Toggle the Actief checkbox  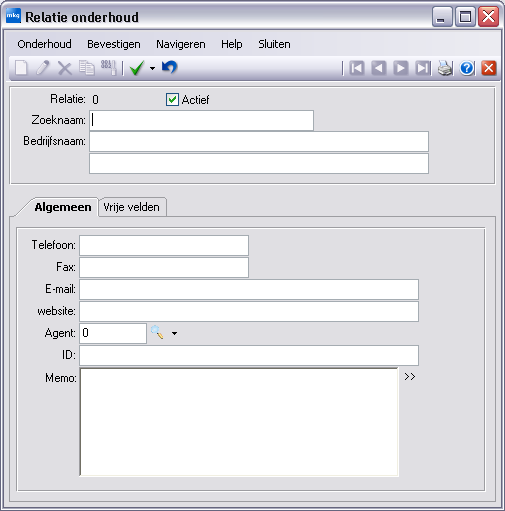point(172,100)
